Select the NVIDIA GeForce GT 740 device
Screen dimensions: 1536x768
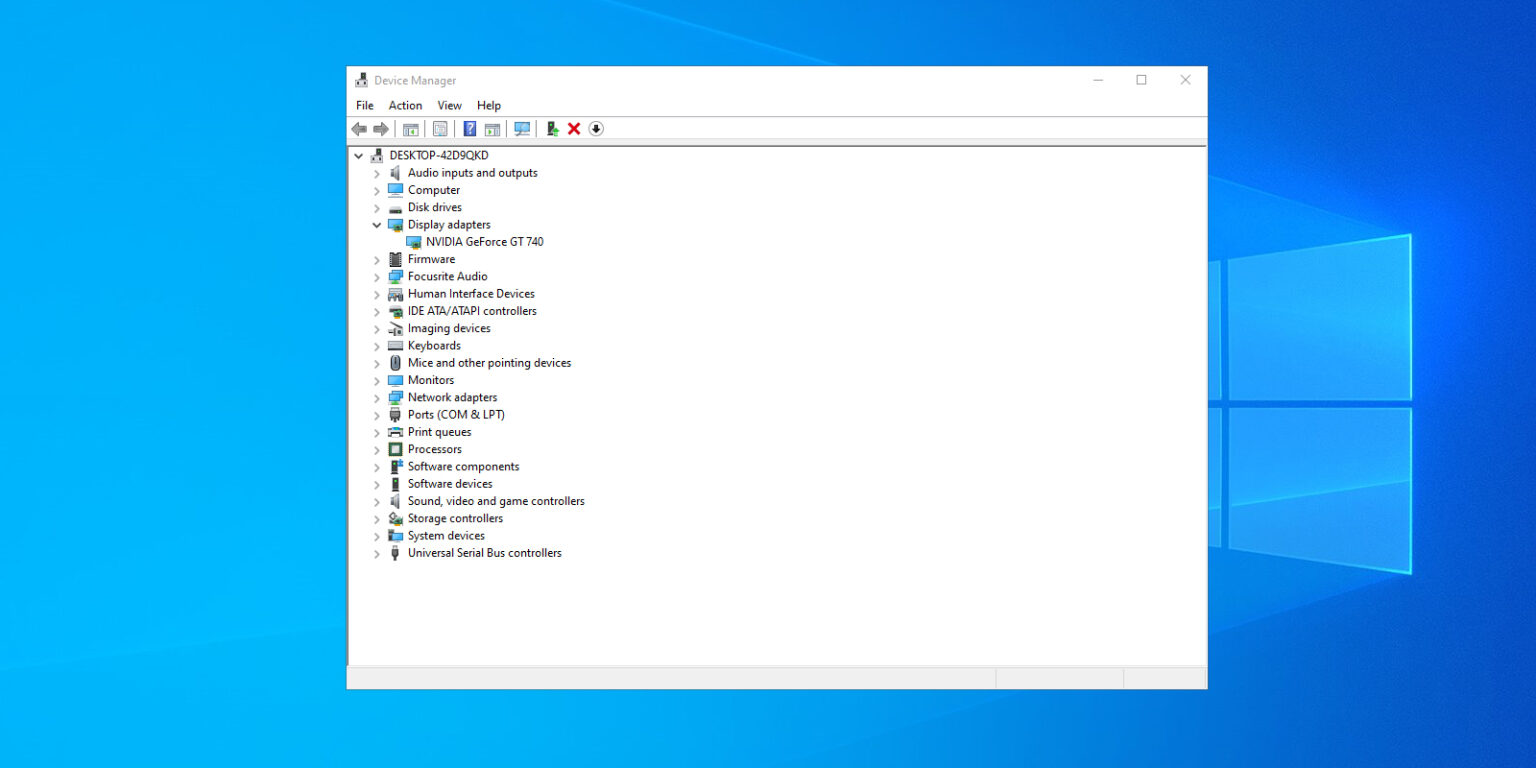(x=484, y=242)
